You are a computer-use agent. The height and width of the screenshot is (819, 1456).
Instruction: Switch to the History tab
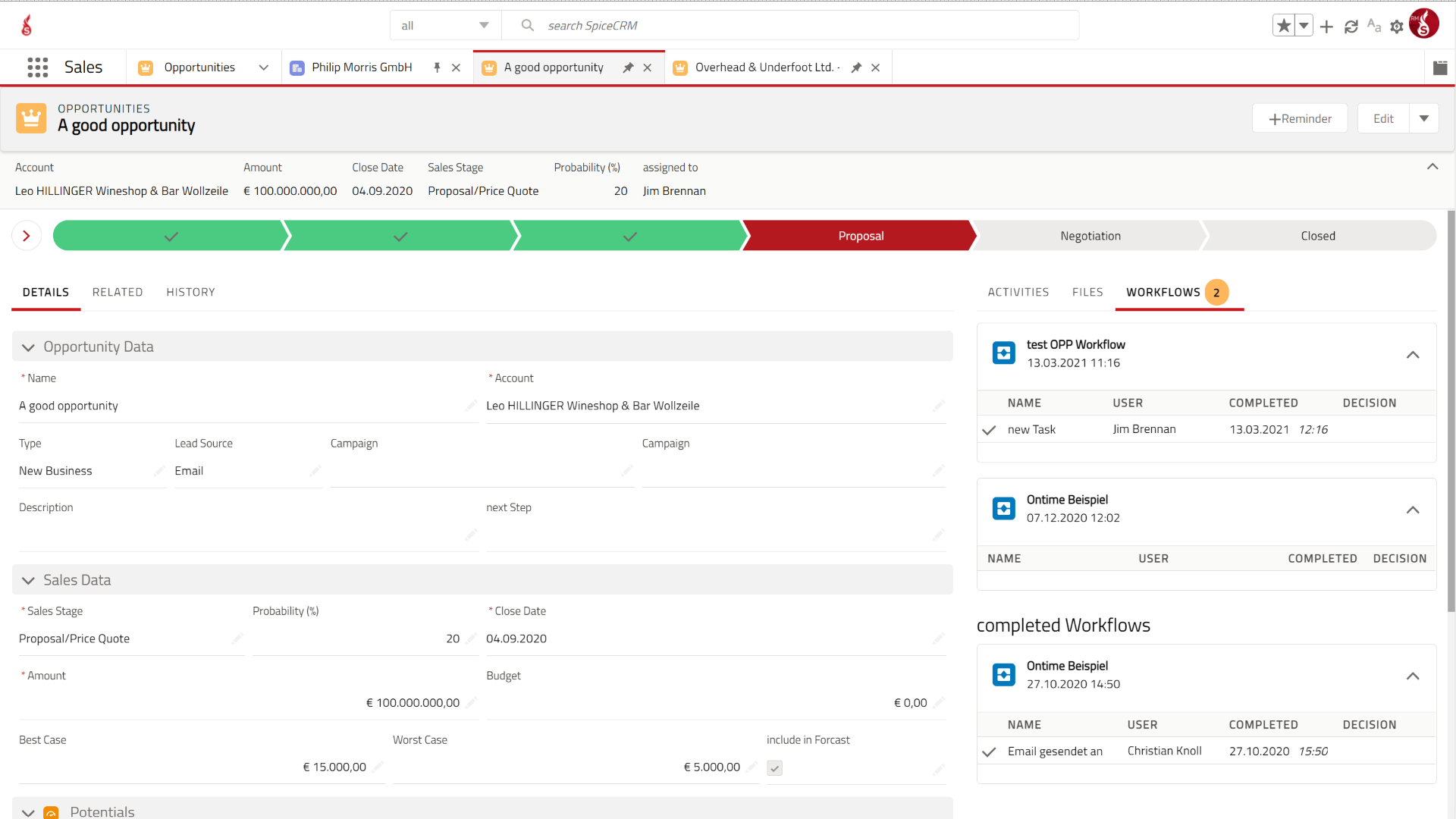(x=191, y=292)
